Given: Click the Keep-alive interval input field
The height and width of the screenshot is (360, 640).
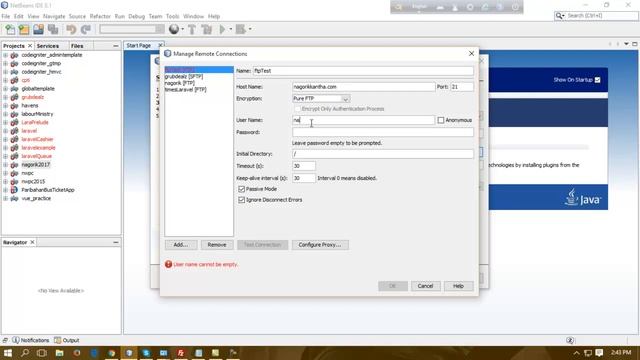Looking at the screenshot, I should click(x=304, y=178).
